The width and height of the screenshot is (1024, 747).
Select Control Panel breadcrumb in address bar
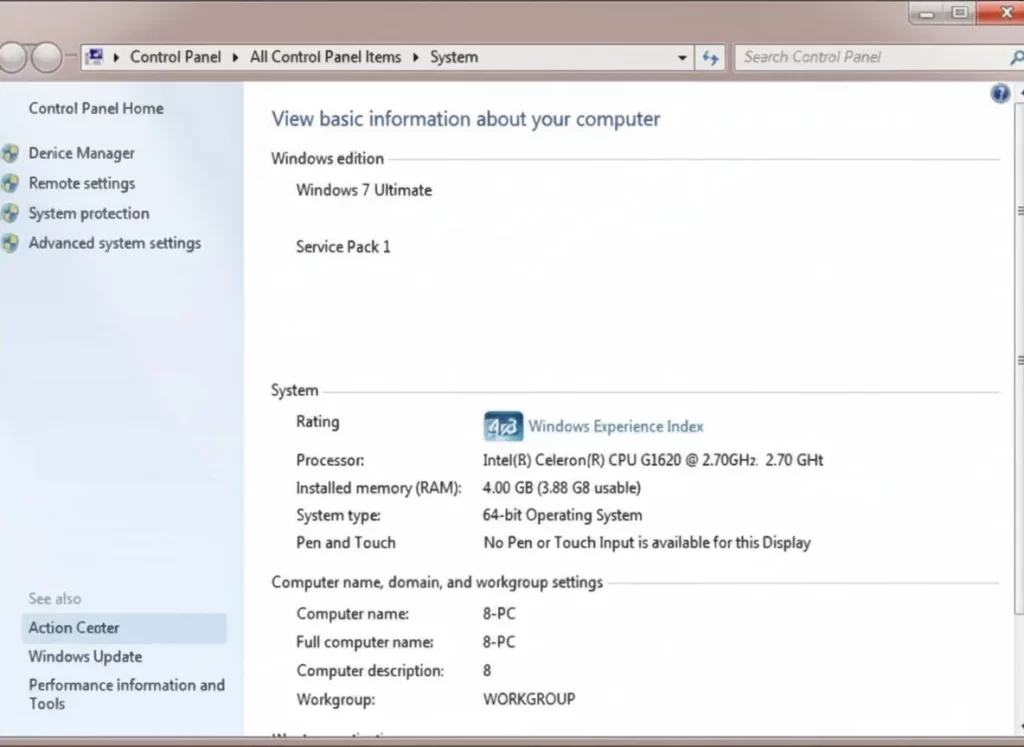pyautogui.click(x=175, y=58)
